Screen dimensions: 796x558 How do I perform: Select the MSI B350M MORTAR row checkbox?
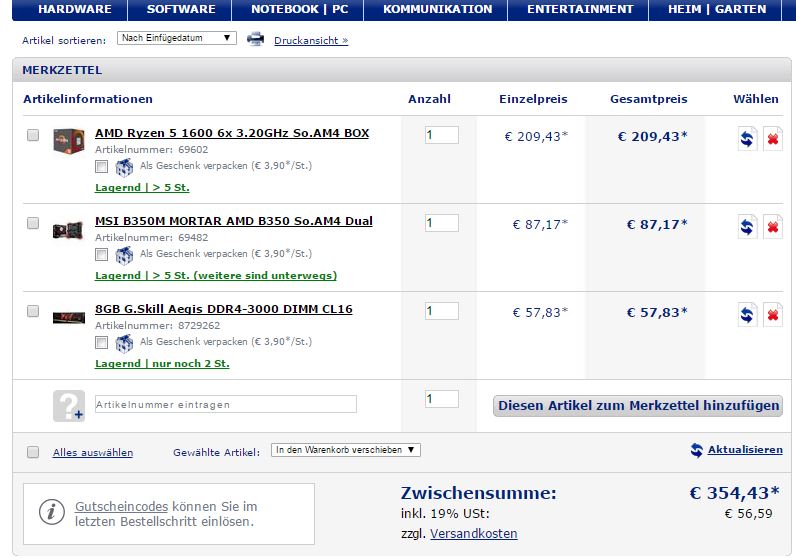[33, 223]
